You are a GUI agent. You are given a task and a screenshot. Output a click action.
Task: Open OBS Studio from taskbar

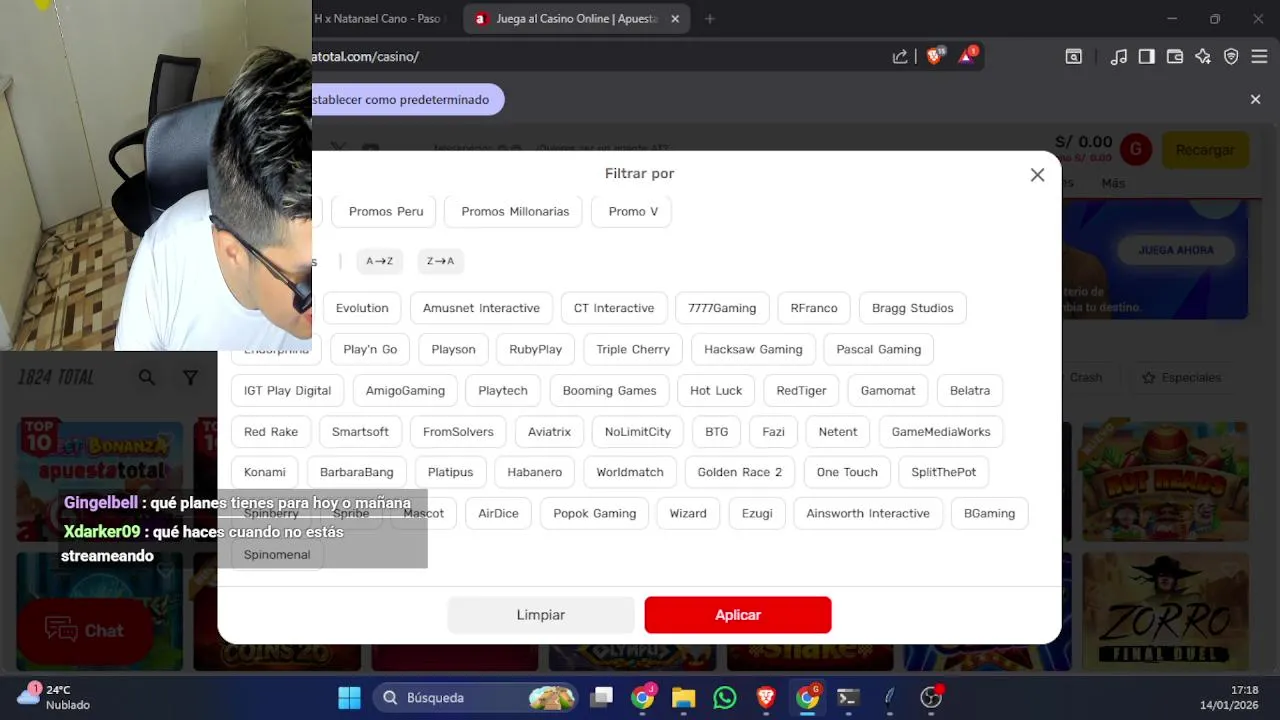pos(931,697)
